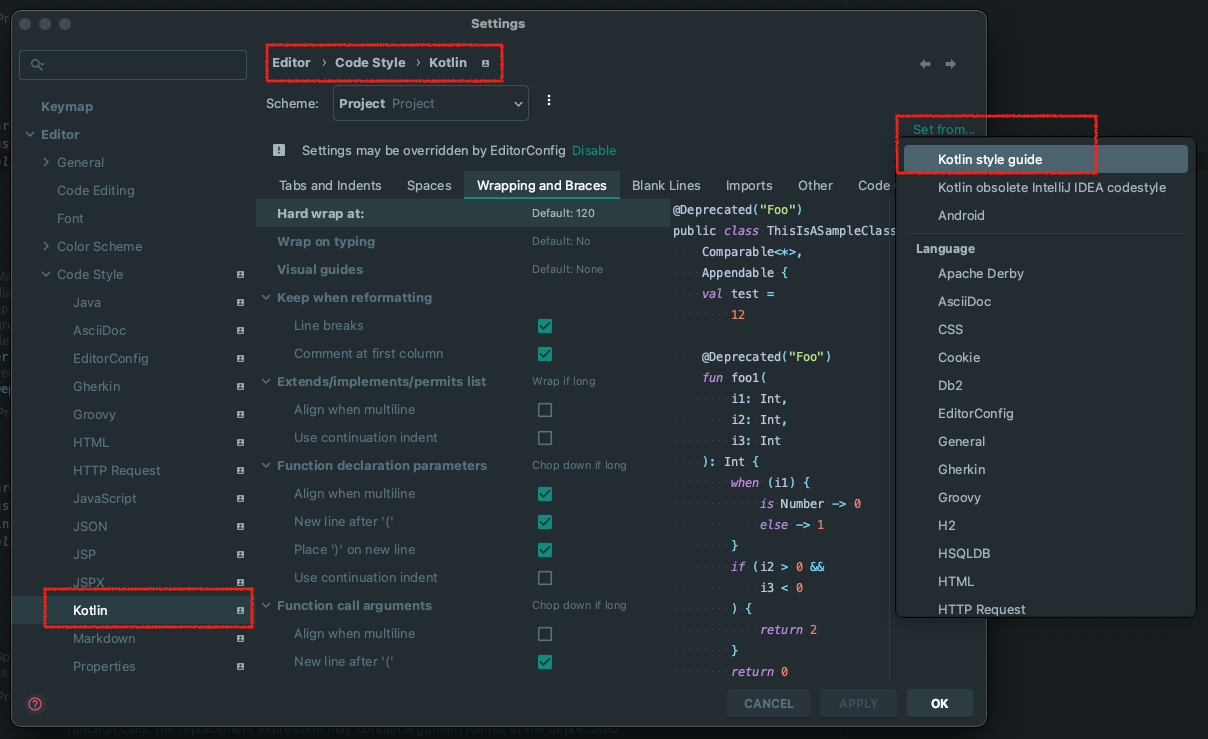Click Wrap on typing Default: No value
The height and width of the screenshot is (739, 1208).
coord(561,241)
